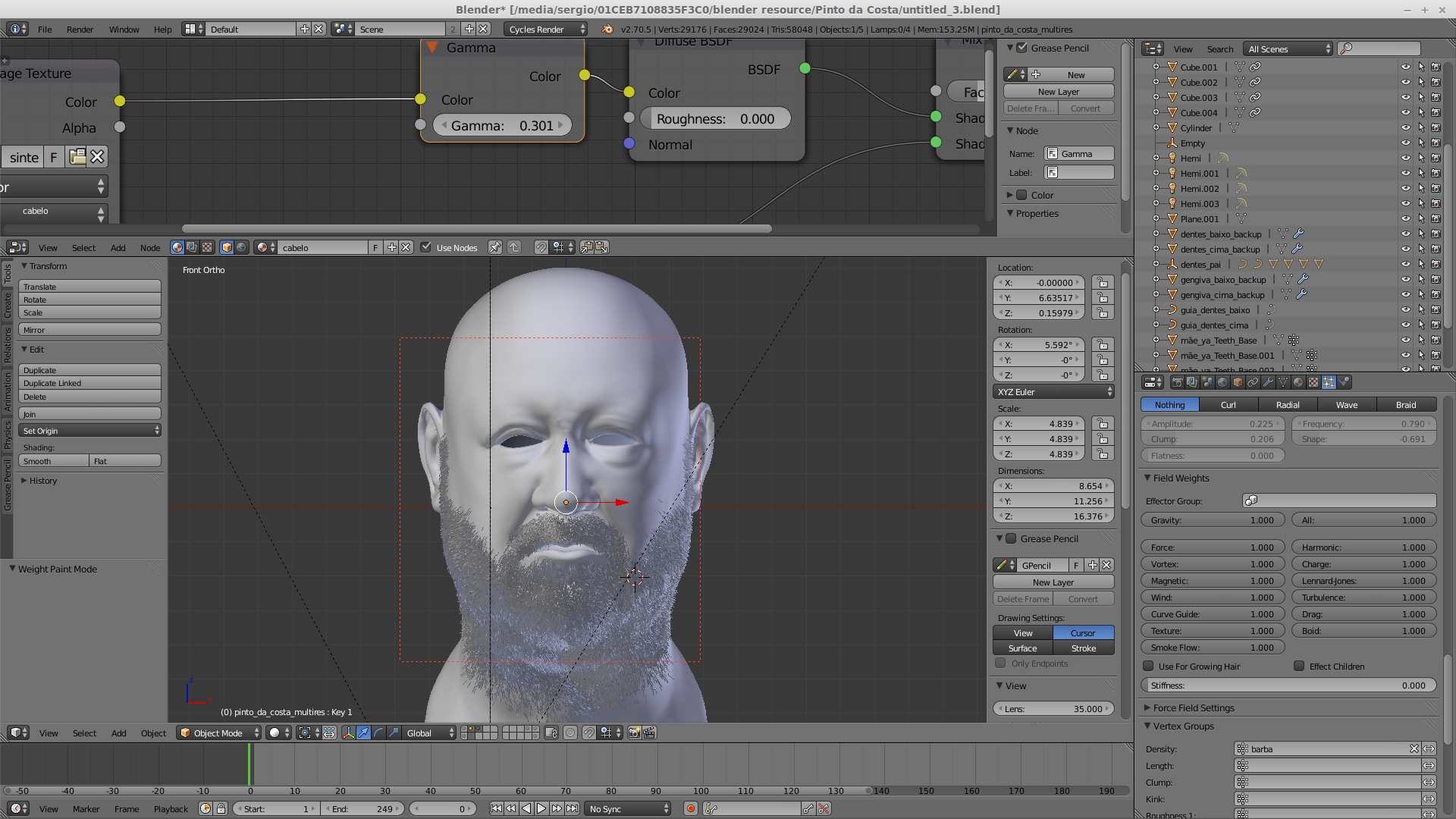Viewport: 1456px width, 819px height.
Task: Open the Node menu in the node editor
Action: coord(150,247)
